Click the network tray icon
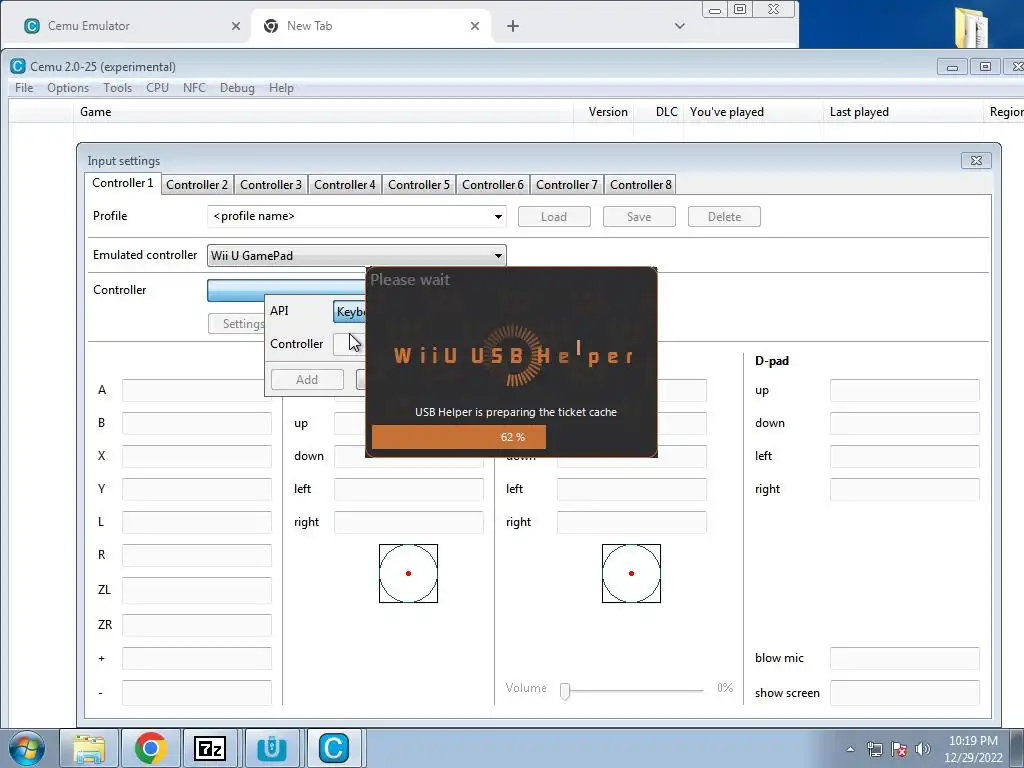Viewport: 1024px width, 768px height. pos(874,749)
